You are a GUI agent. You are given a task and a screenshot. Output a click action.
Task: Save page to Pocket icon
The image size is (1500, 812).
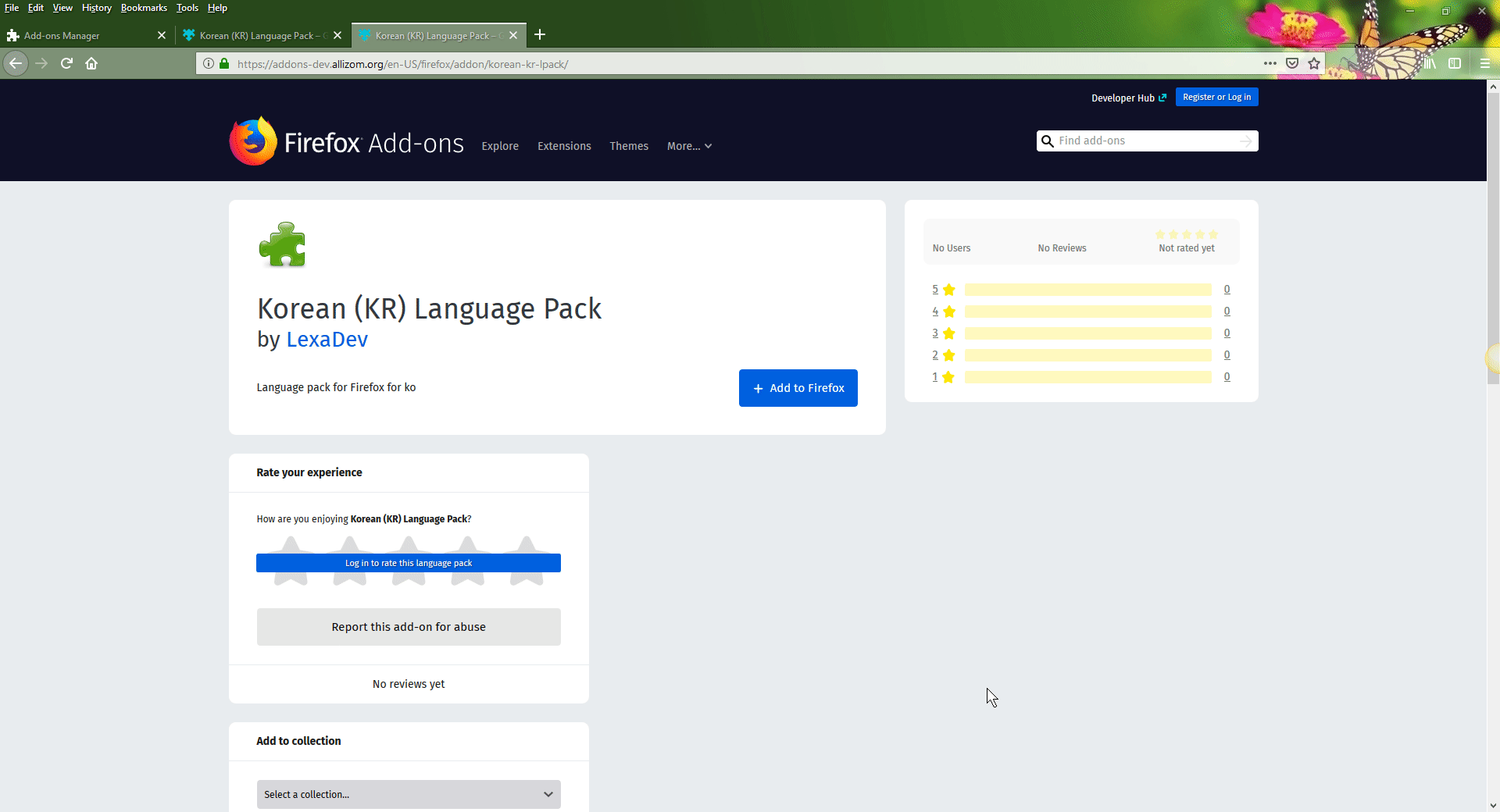point(1292,63)
